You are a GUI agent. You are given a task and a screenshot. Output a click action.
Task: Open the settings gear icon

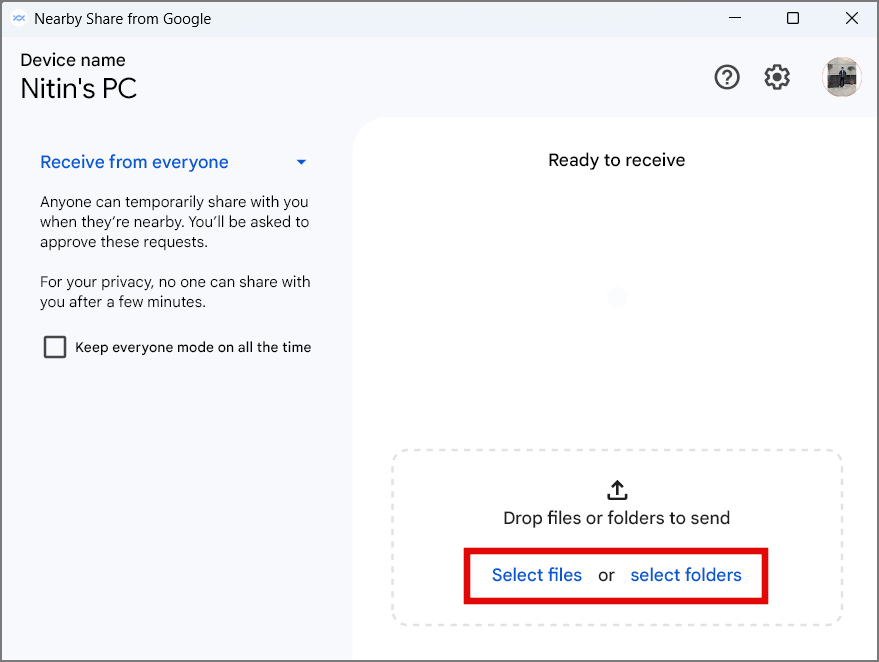click(777, 77)
